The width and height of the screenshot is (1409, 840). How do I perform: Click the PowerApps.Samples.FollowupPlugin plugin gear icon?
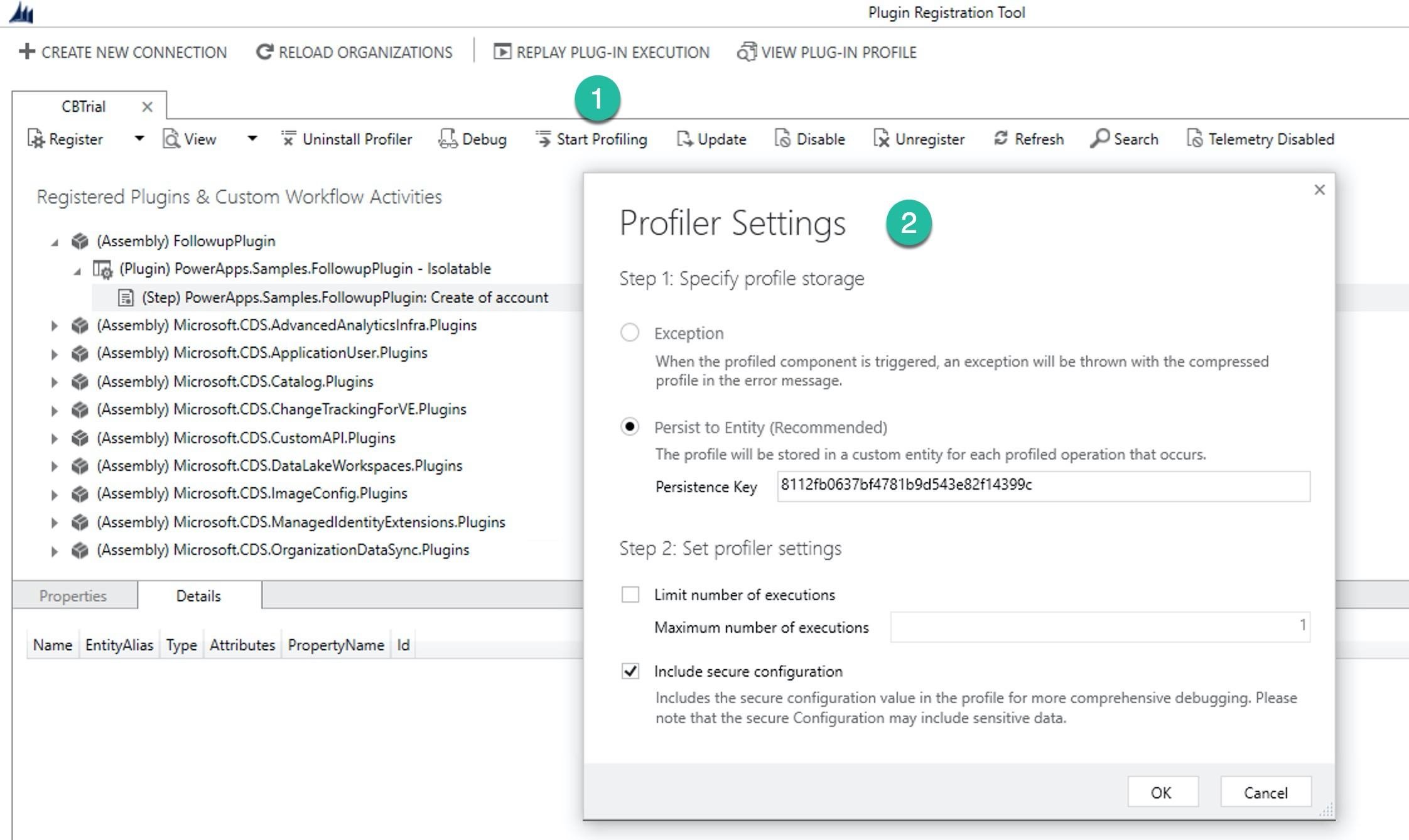pos(102,269)
